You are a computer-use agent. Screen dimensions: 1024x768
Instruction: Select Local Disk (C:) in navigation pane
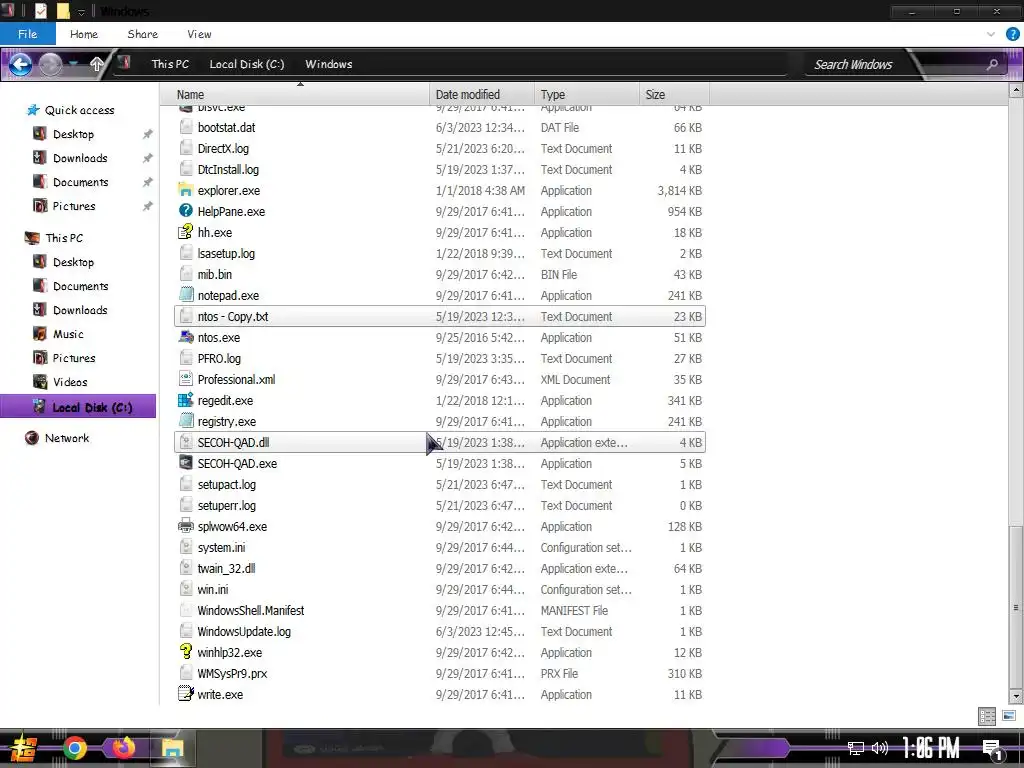coord(78,407)
